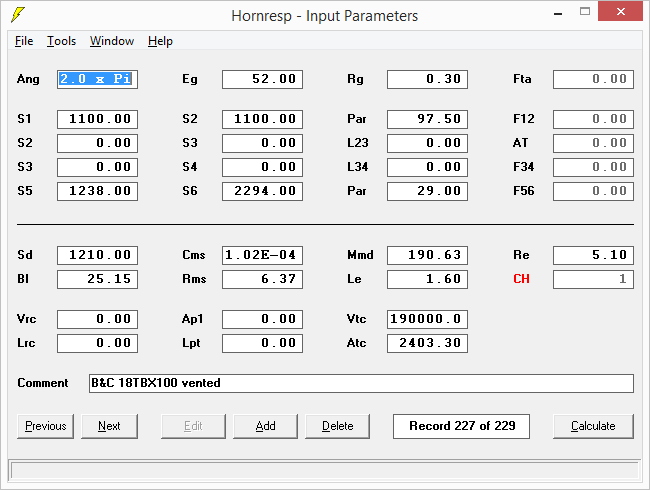The width and height of the screenshot is (650, 490).
Task: Click the S1 field with 1100.00
Action: 97,119
